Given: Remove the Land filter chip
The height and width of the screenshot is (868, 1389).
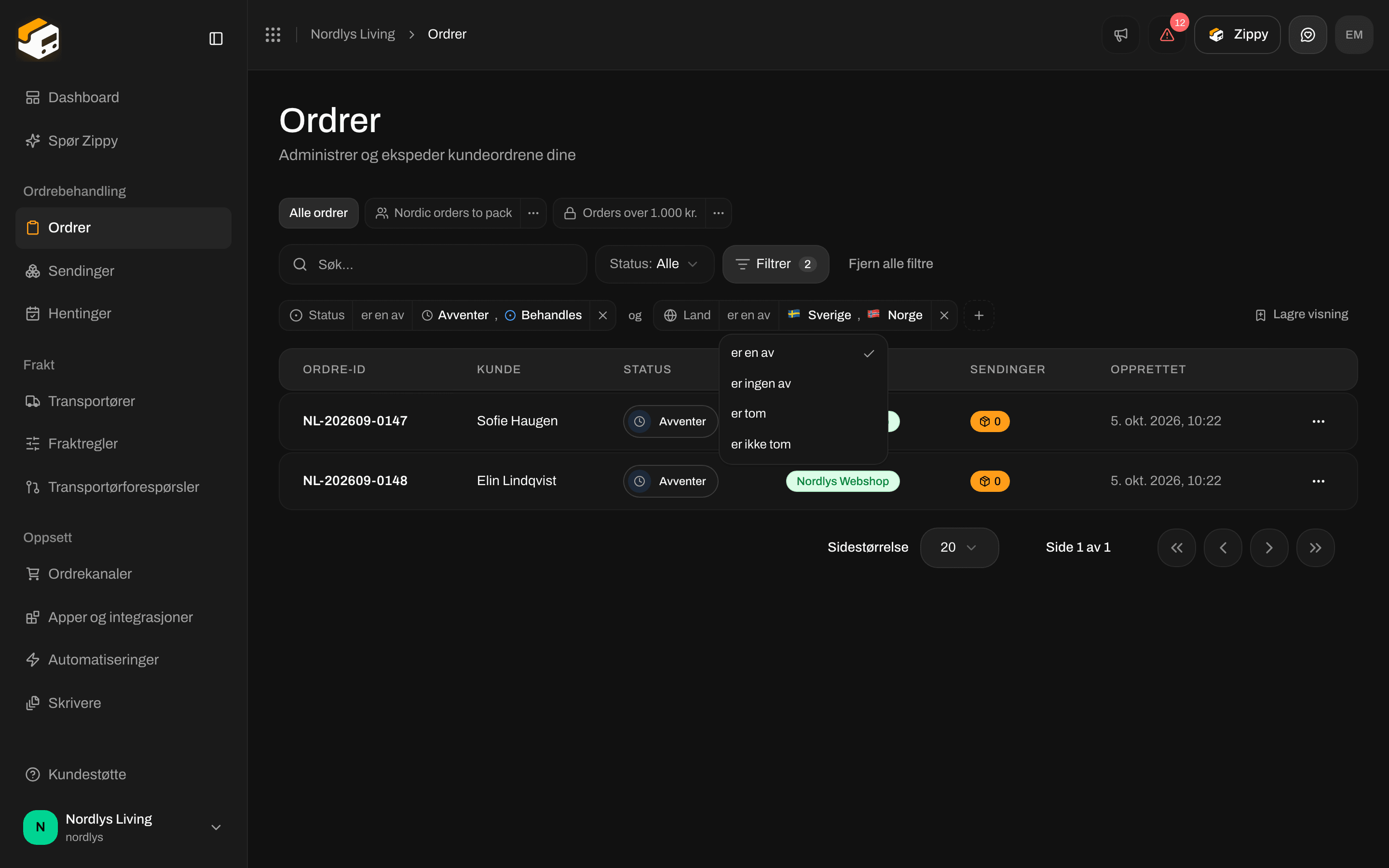Looking at the screenshot, I should [944, 315].
